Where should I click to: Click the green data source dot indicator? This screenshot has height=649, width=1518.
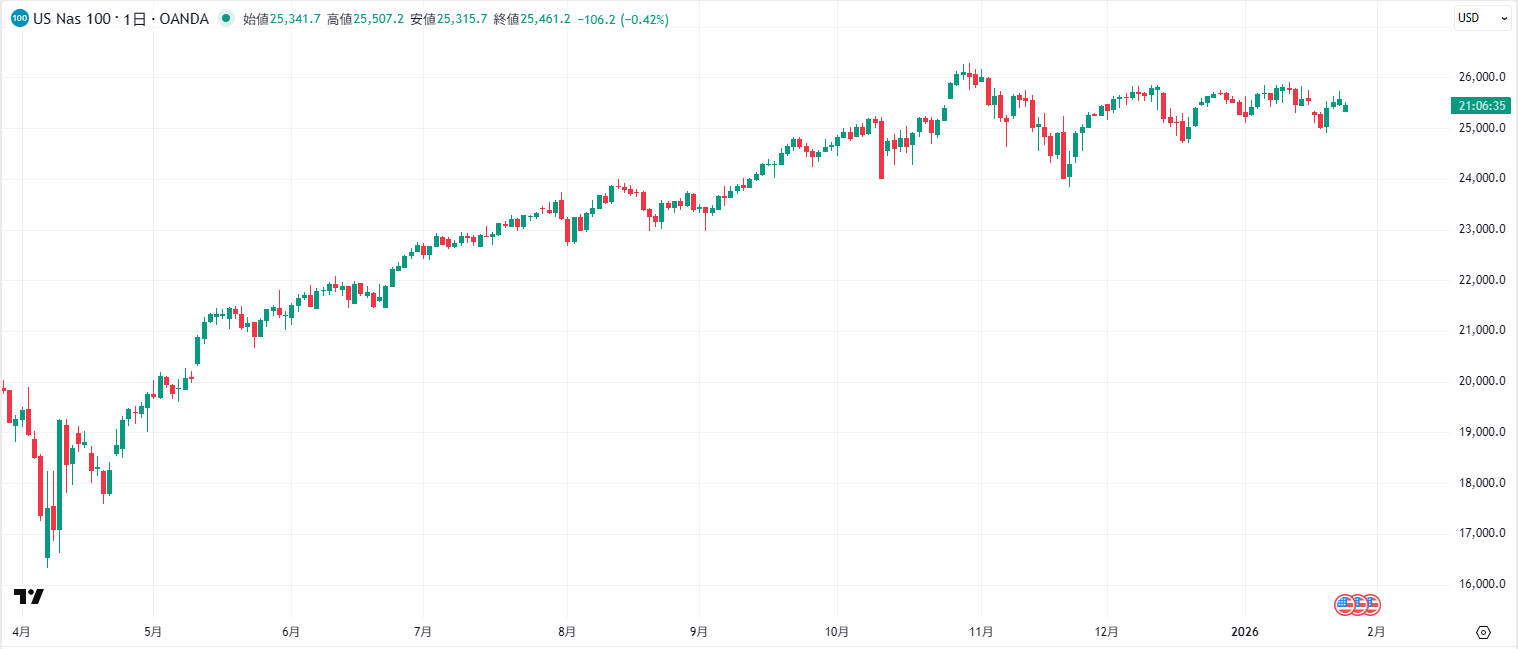tap(228, 18)
